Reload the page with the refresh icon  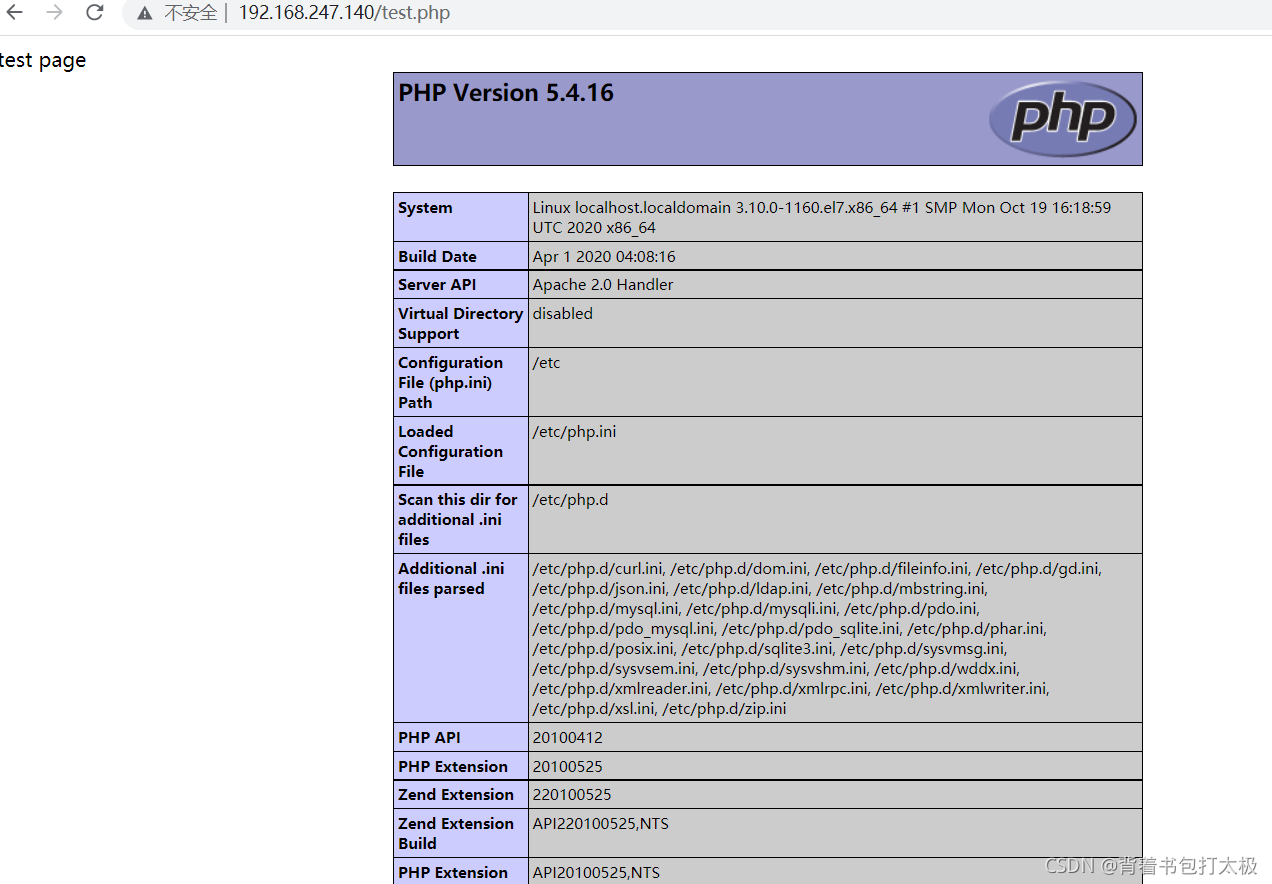coord(93,13)
